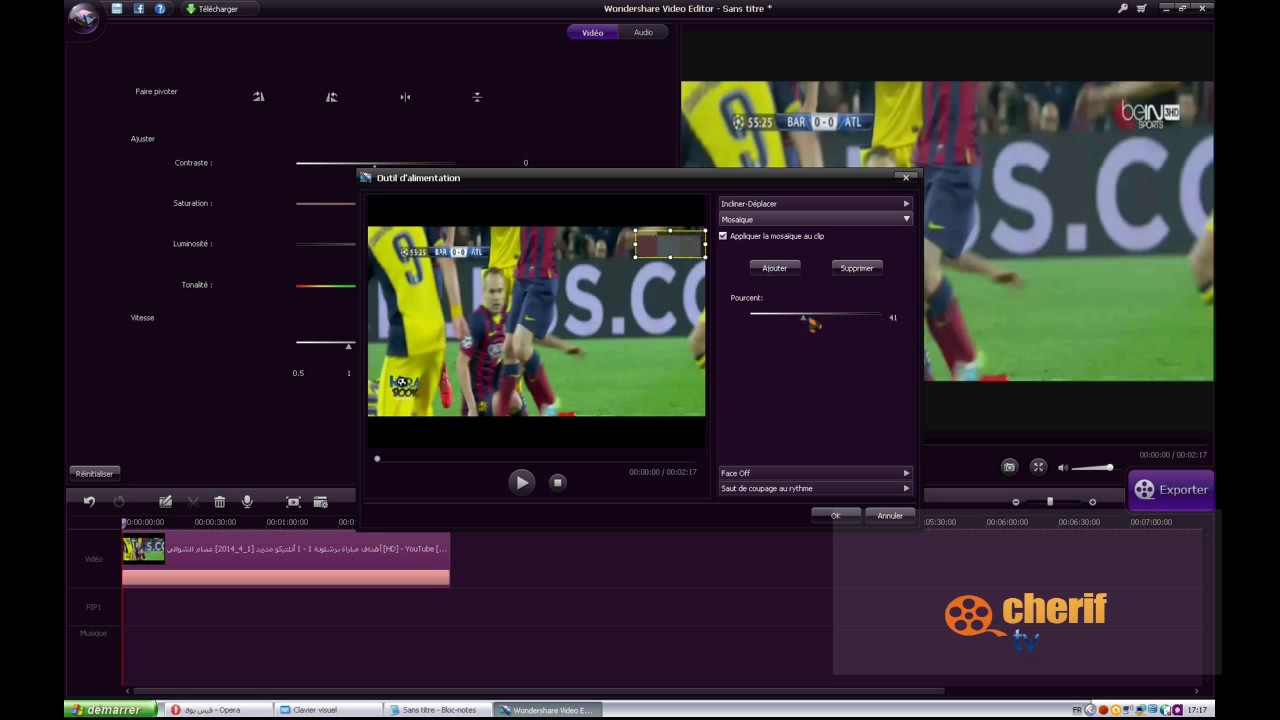Collapse the Mosaïque section
The height and width of the screenshot is (720, 1280).
click(x=815, y=219)
